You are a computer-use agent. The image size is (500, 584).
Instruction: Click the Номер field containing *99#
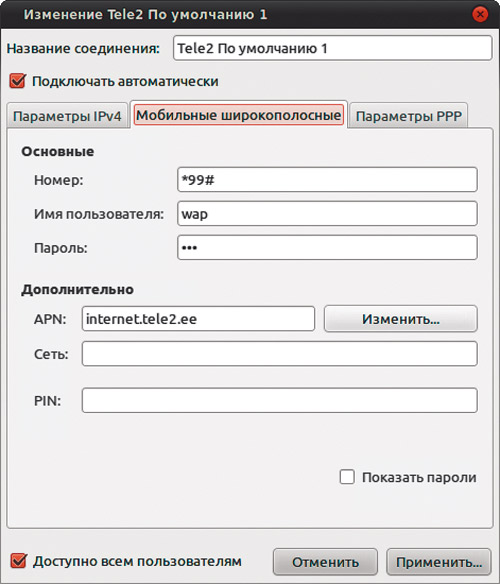pos(327,180)
